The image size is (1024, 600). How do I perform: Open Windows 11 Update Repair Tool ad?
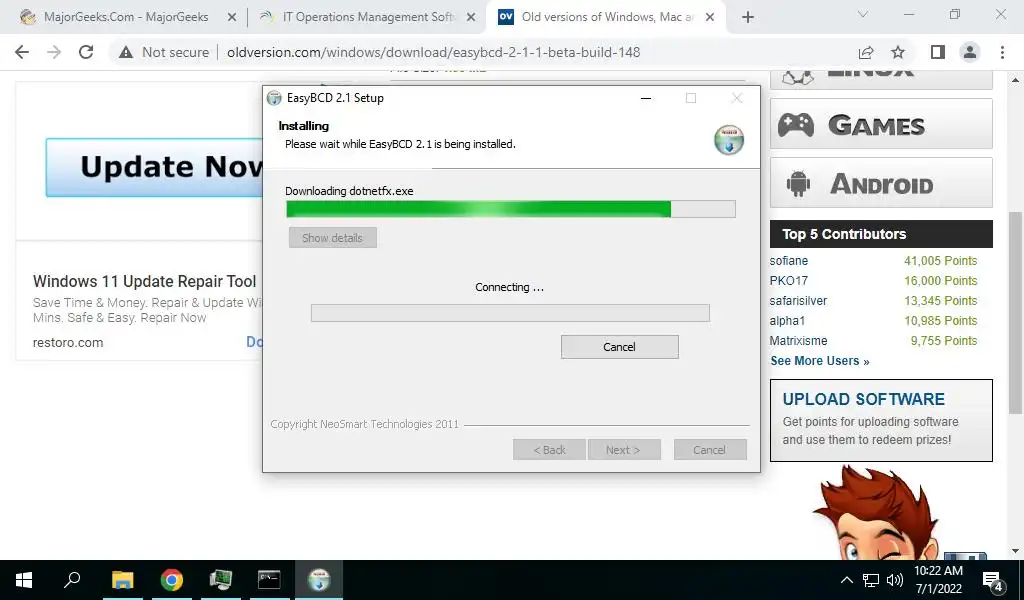(144, 281)
